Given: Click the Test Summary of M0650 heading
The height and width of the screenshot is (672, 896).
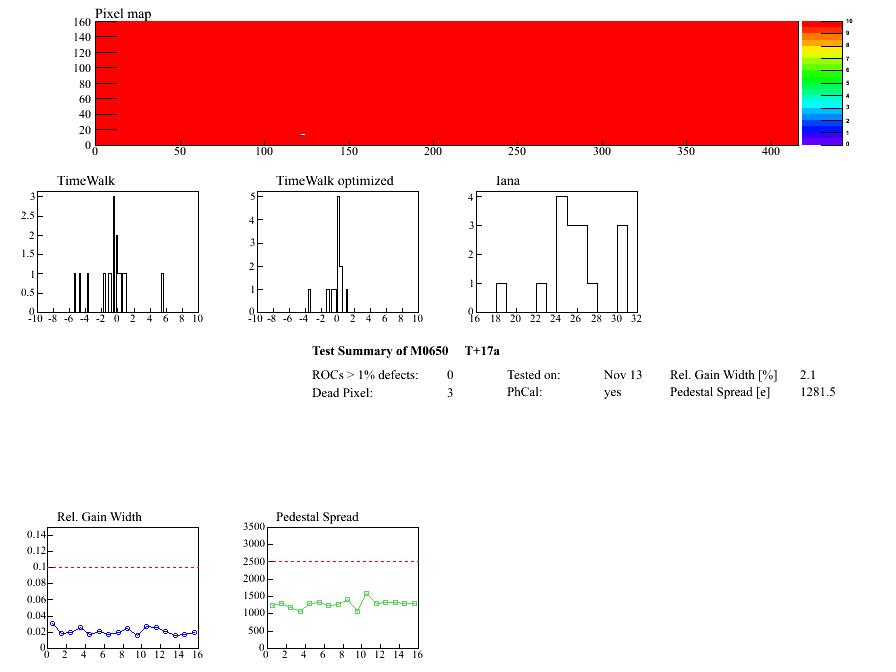Looking at the screenshot, I should click(380, 351).
